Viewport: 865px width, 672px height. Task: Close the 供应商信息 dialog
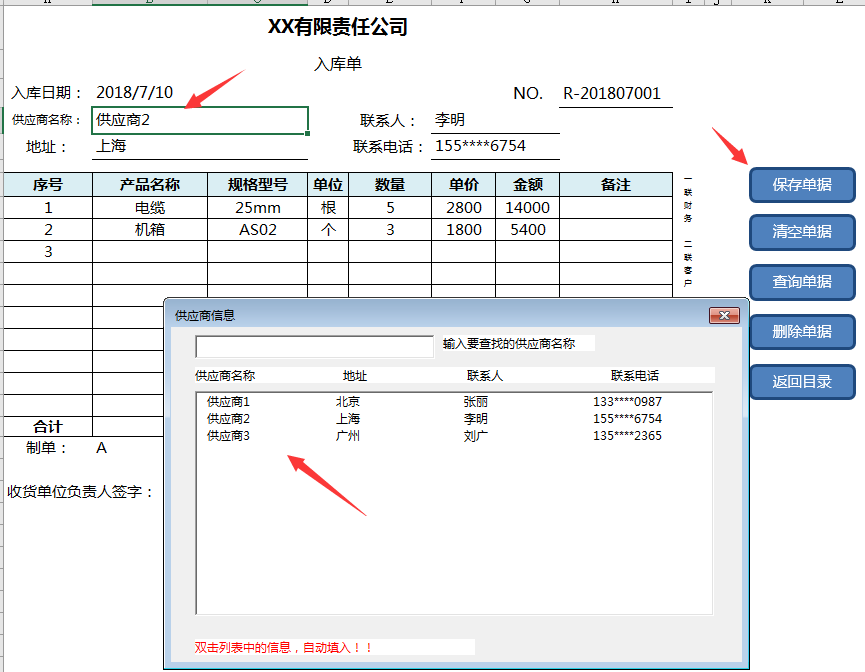pyautogui.click(x=724, y=316)
